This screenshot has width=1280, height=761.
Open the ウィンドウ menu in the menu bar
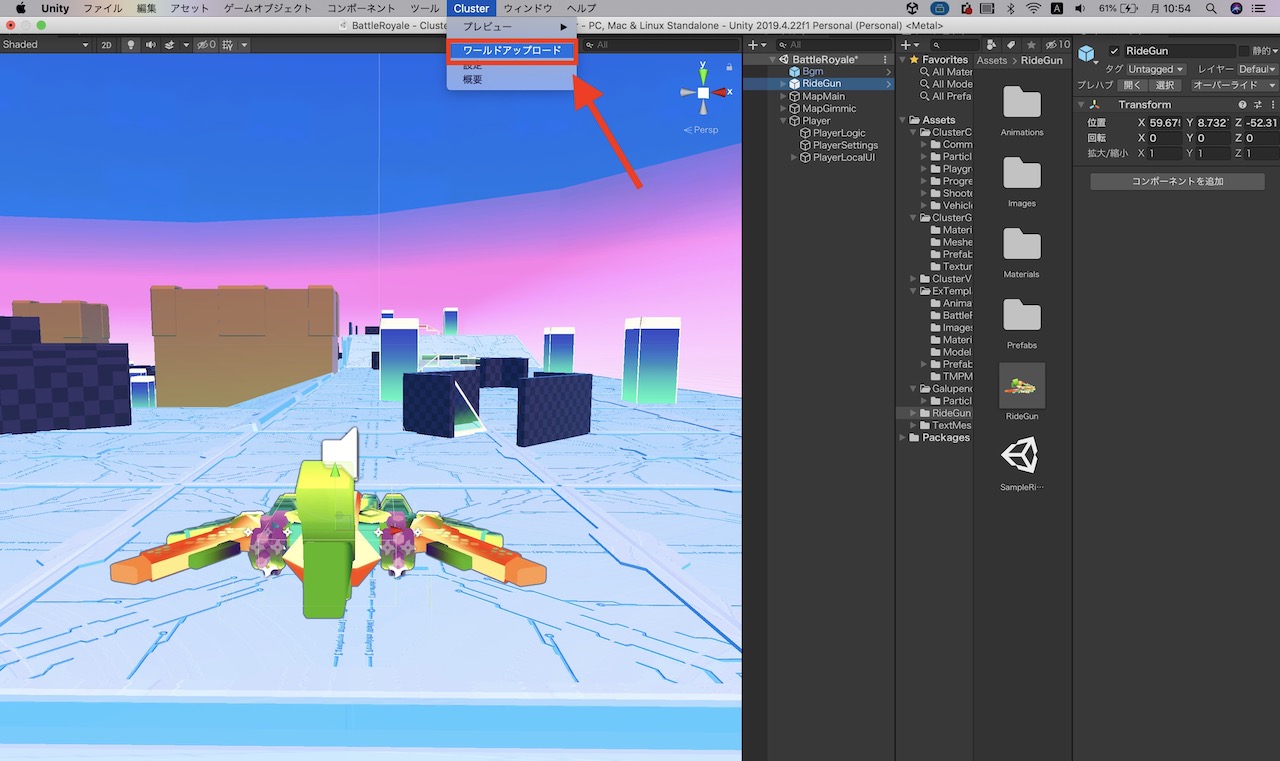pyautogui.click(x=529, y=8)
